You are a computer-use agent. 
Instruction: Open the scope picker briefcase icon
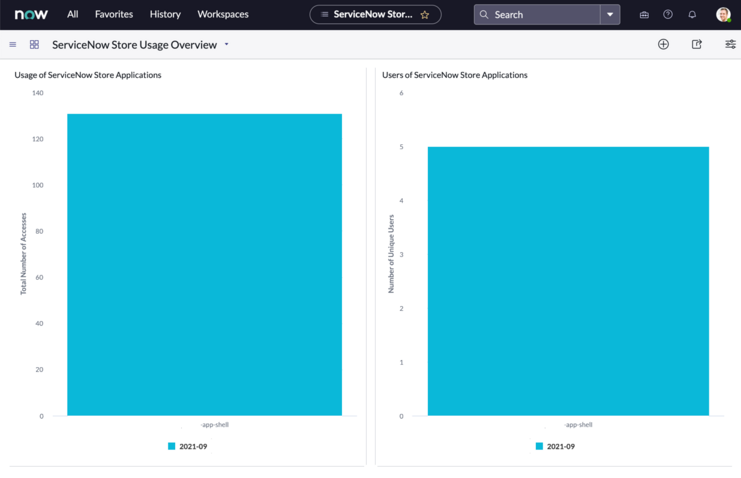click(x=644, y=15)
